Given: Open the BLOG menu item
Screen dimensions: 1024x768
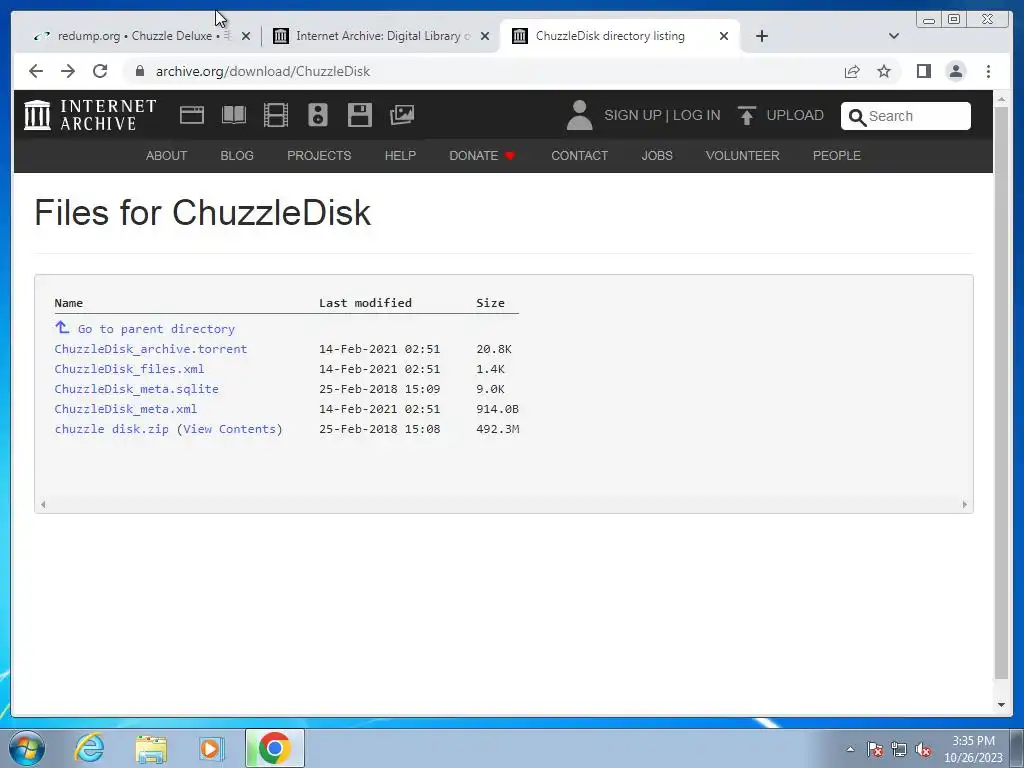Looking at the screenshot, I should pyautogui.click(x=237, y=155).
